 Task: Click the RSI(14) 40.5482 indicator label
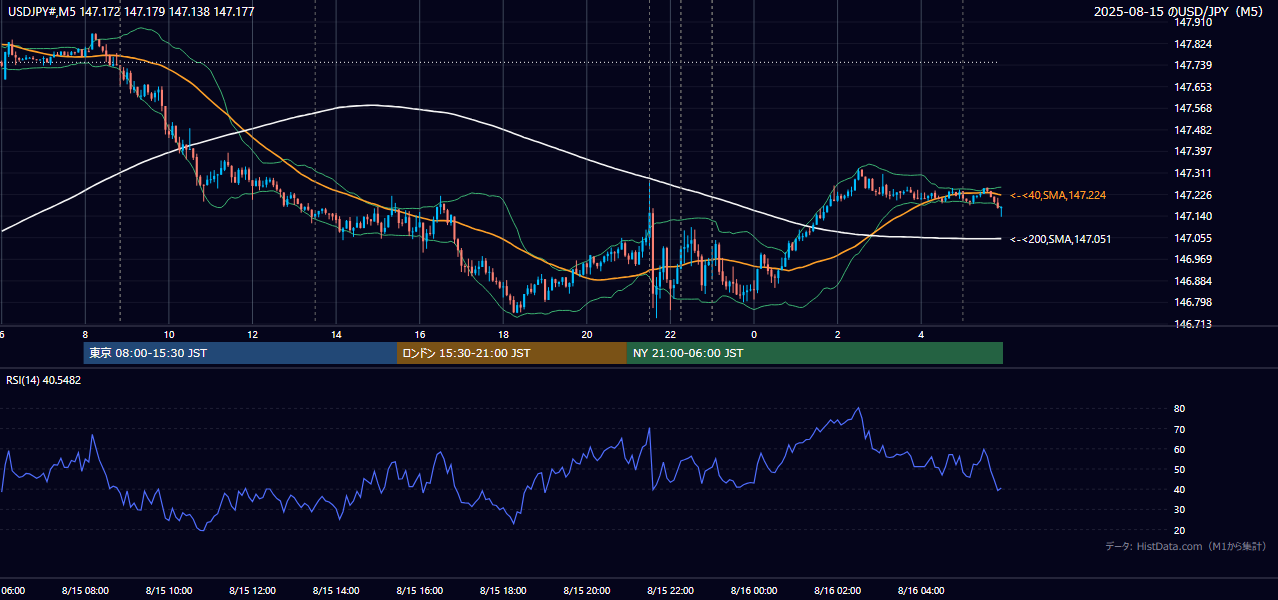[x=44, y=380]
